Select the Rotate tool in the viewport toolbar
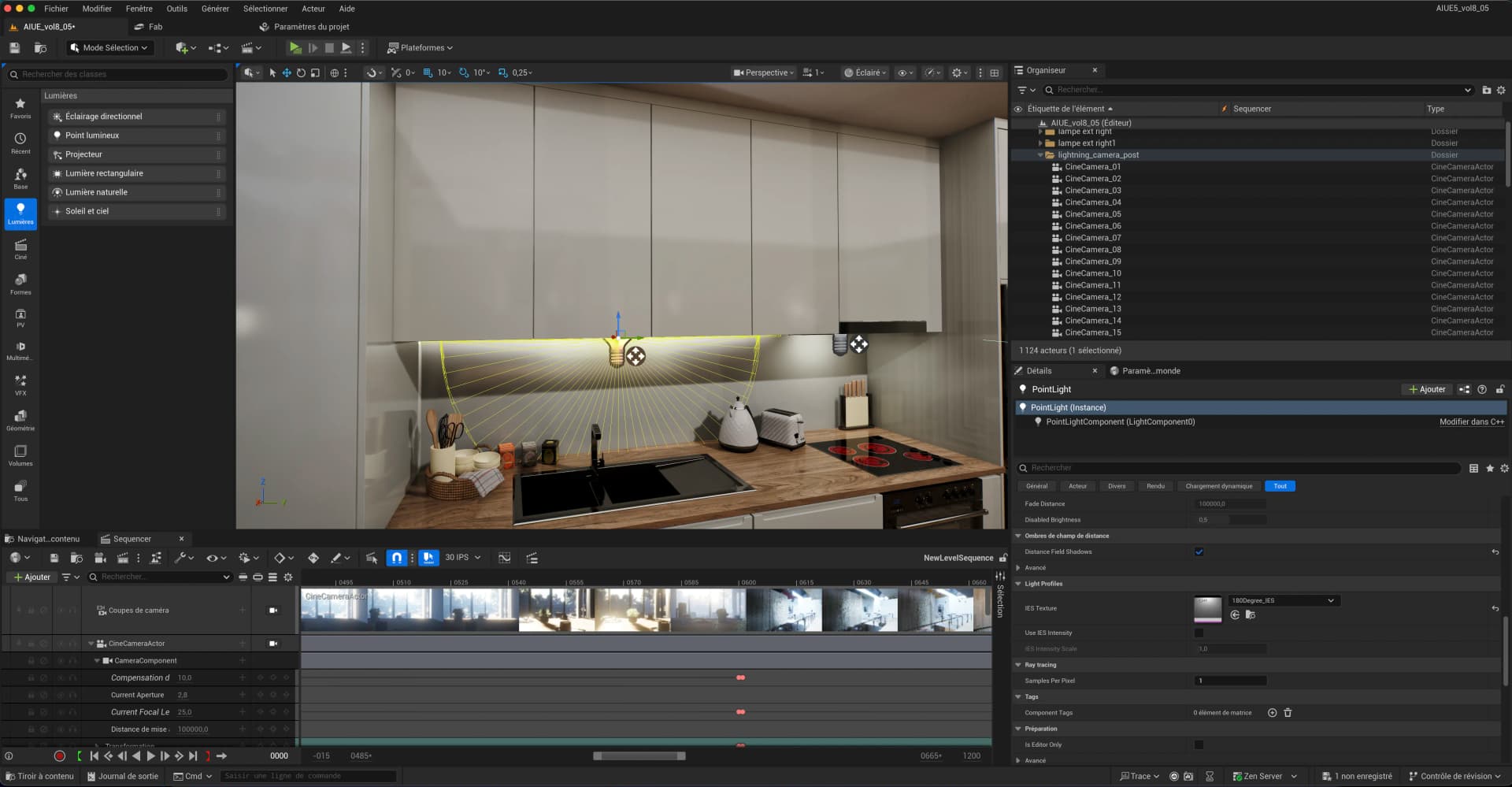The image size is (1512, 787). 300,72
